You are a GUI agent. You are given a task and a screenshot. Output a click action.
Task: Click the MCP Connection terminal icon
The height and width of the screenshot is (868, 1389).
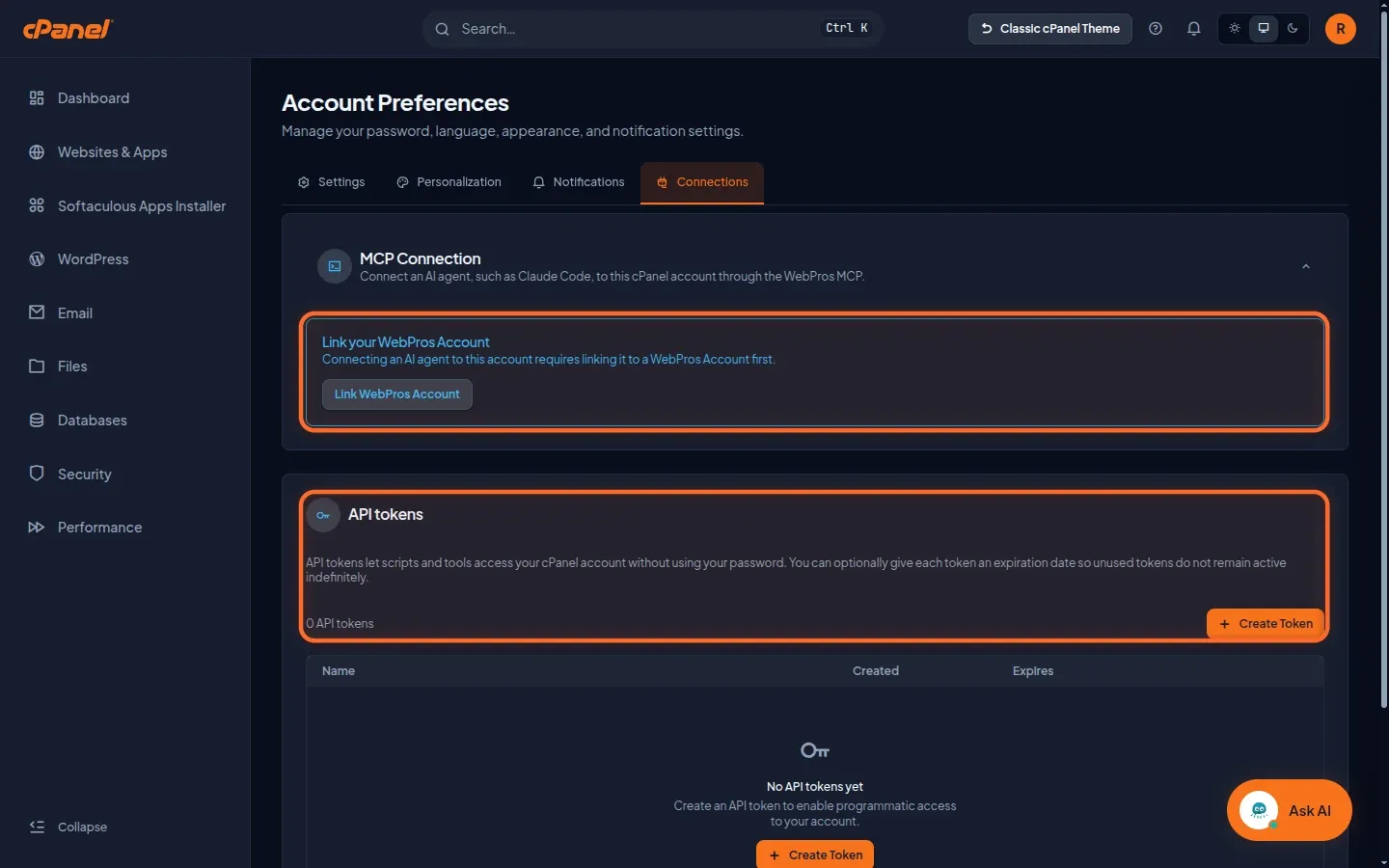tap(335, 266)
